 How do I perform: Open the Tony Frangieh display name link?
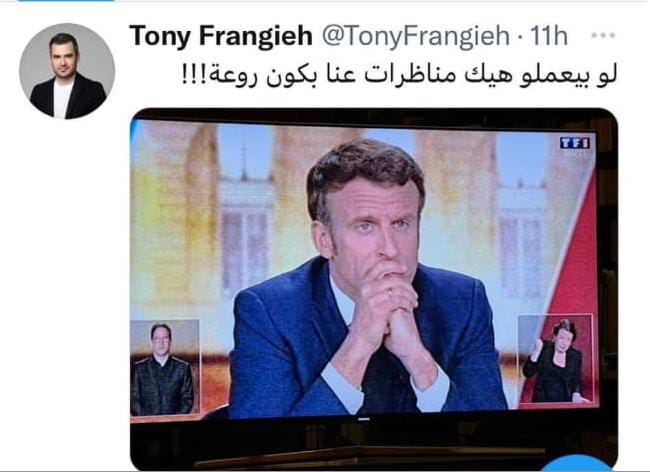coord(221,36)
